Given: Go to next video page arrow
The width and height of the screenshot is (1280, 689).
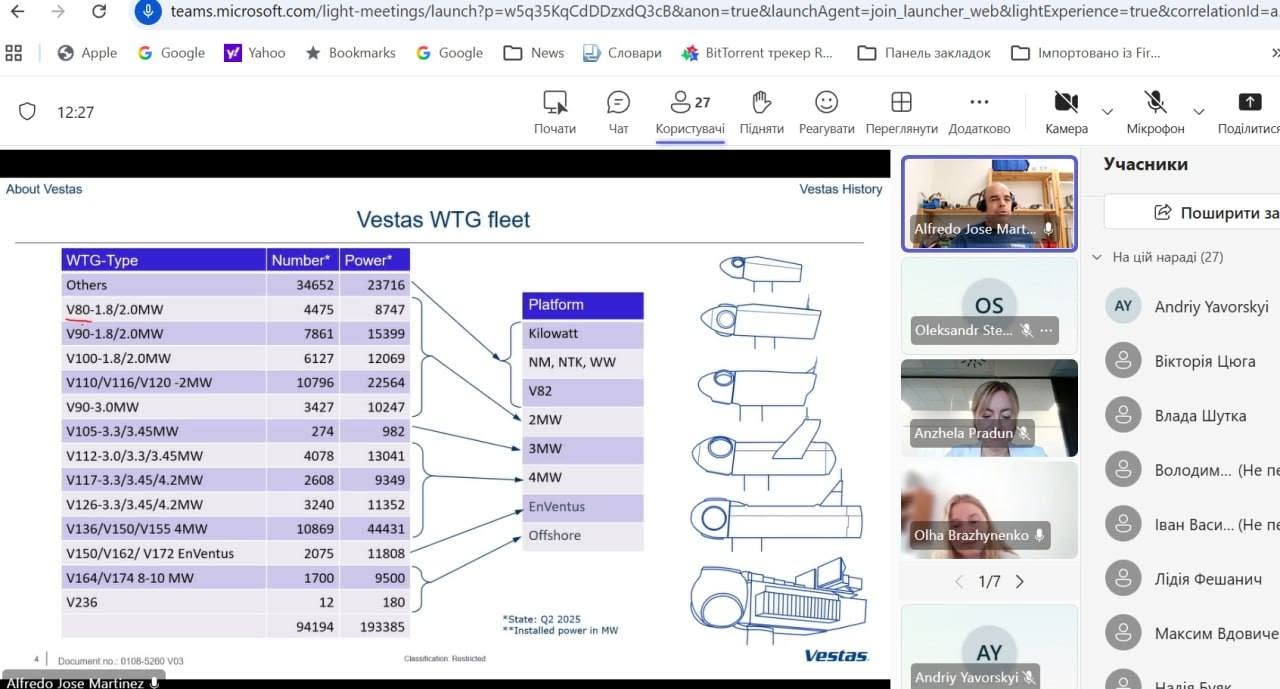Looking at the screenshot, I should [1019, 581].
